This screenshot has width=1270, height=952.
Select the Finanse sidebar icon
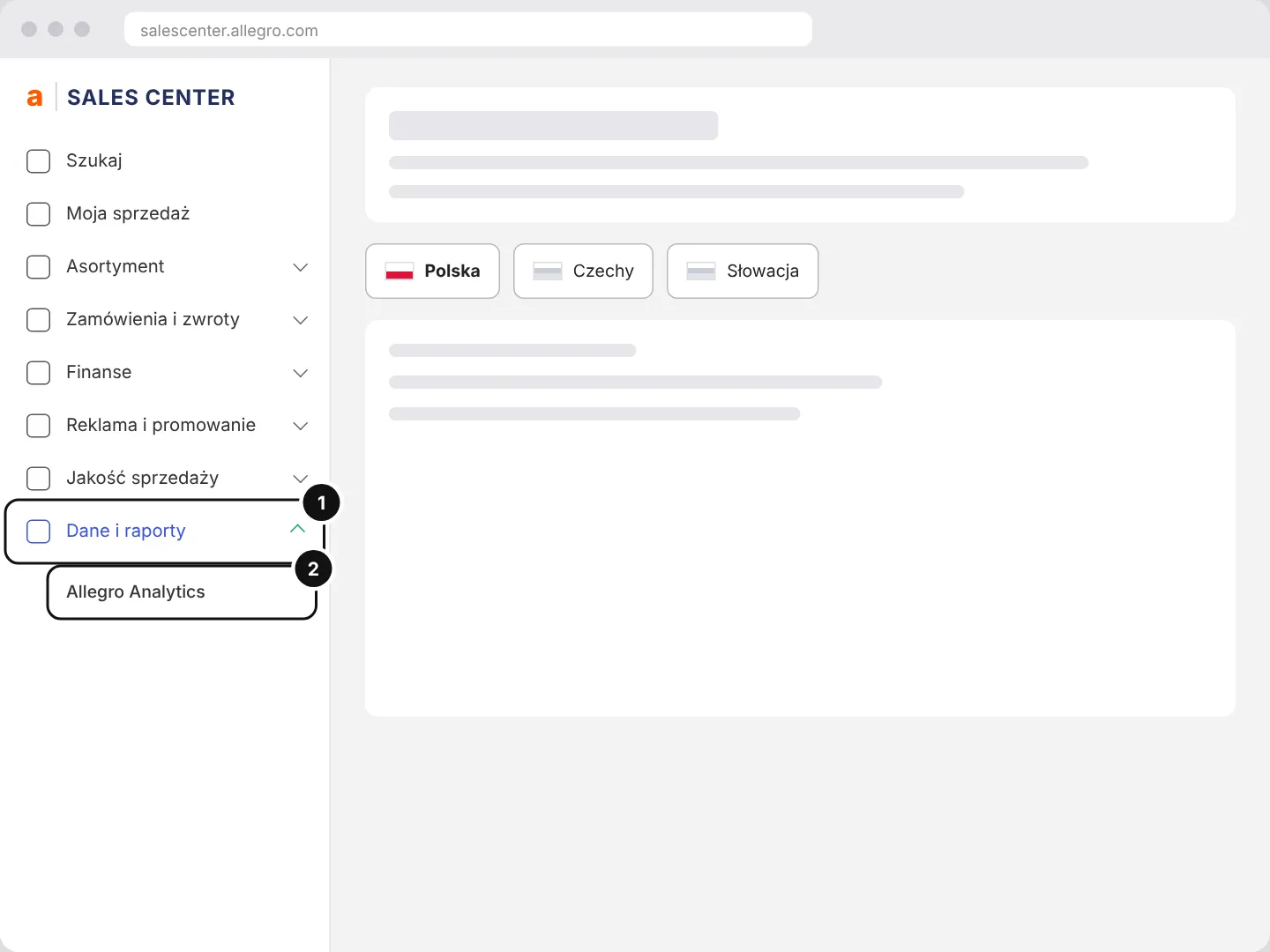(x=39, y=373)
